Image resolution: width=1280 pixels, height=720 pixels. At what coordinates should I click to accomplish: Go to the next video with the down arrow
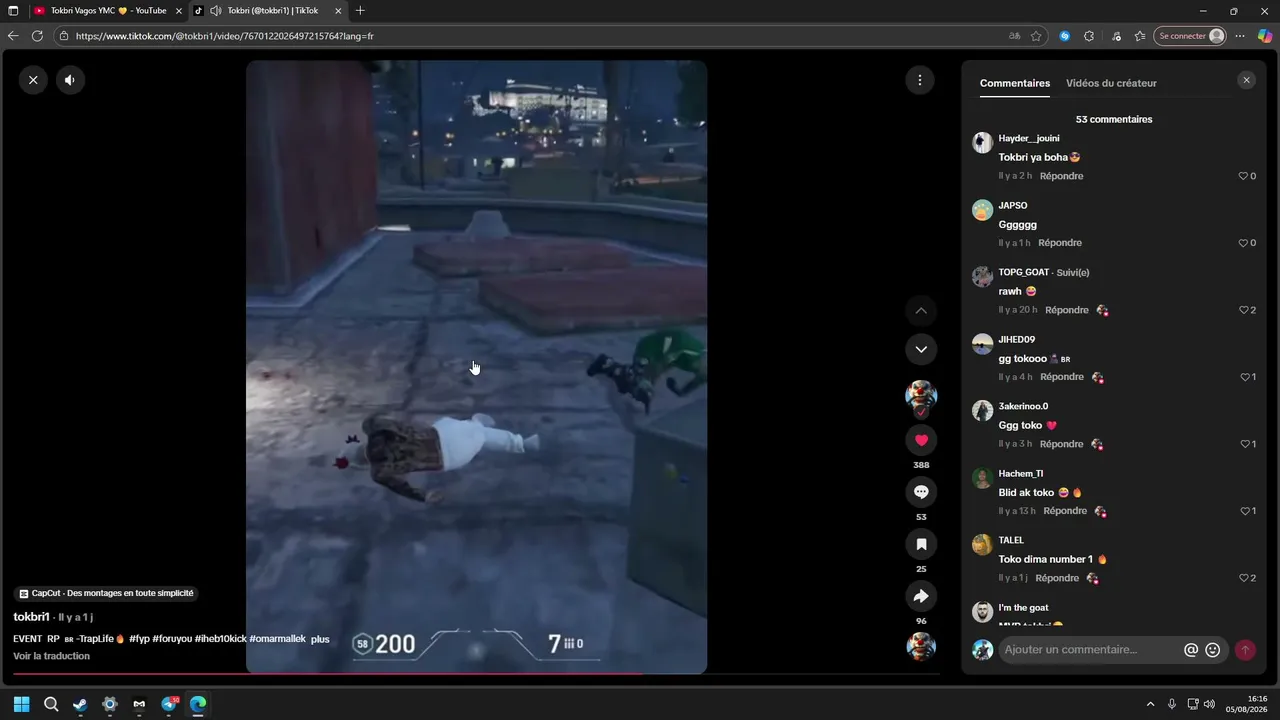921,349
